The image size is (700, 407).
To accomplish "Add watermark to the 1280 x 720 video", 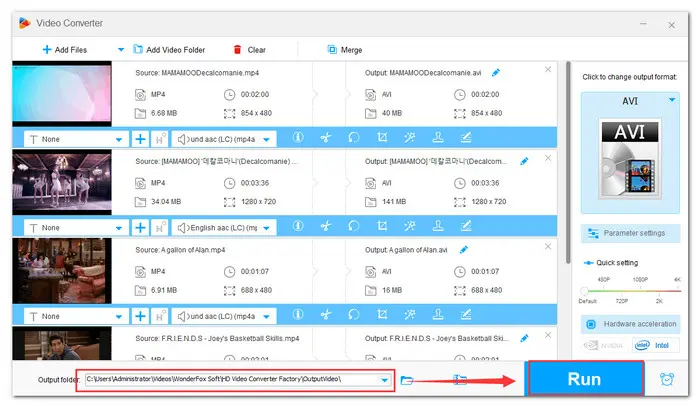I will point(438,226).
